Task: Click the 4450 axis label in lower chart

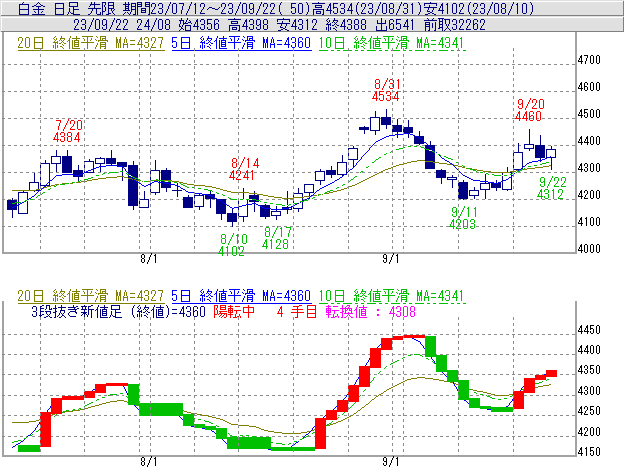Action: [x=589, y=330]
